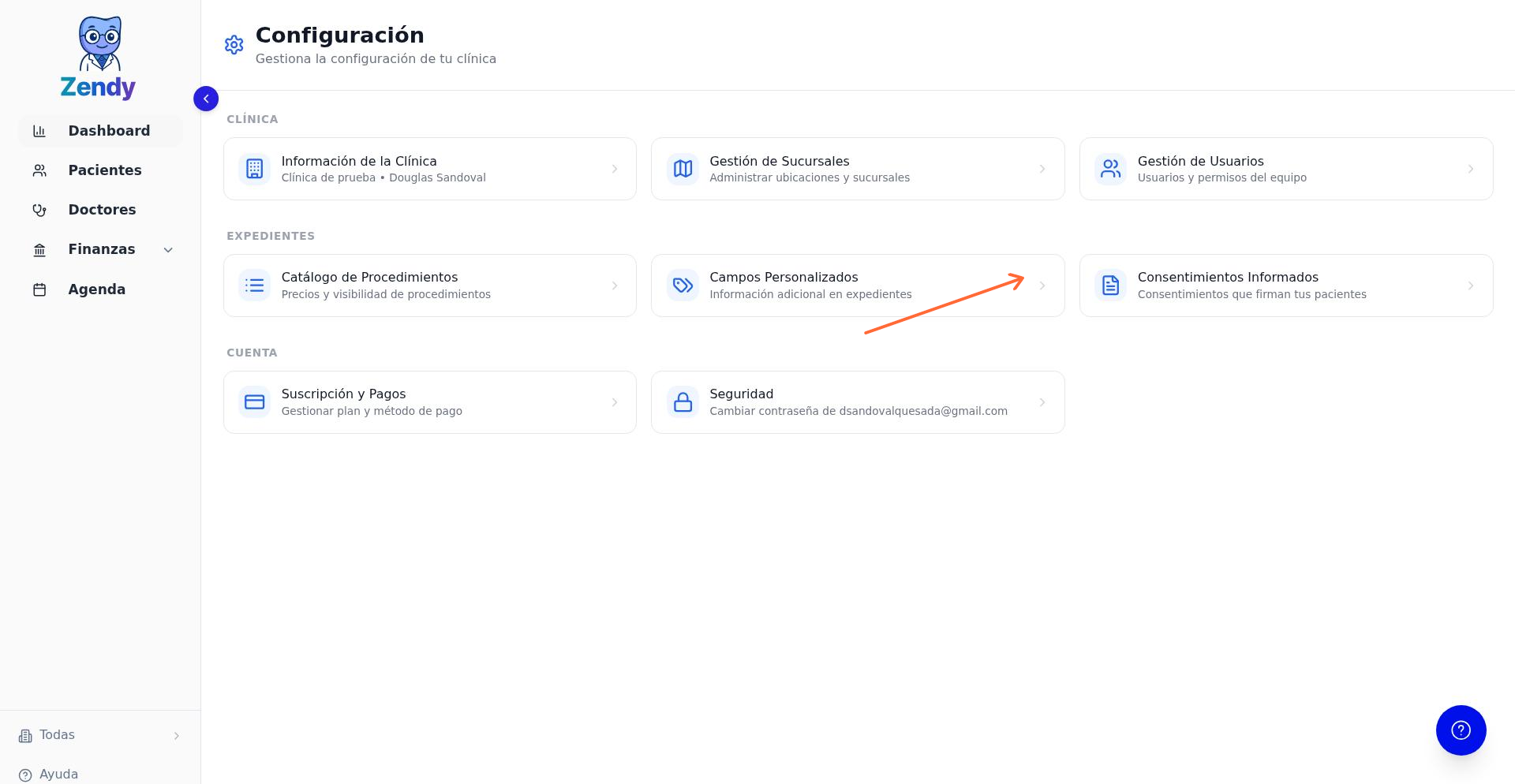Open Gestión de Usuarios settings
The image size is (1515, 784).
click(1285, 168)
